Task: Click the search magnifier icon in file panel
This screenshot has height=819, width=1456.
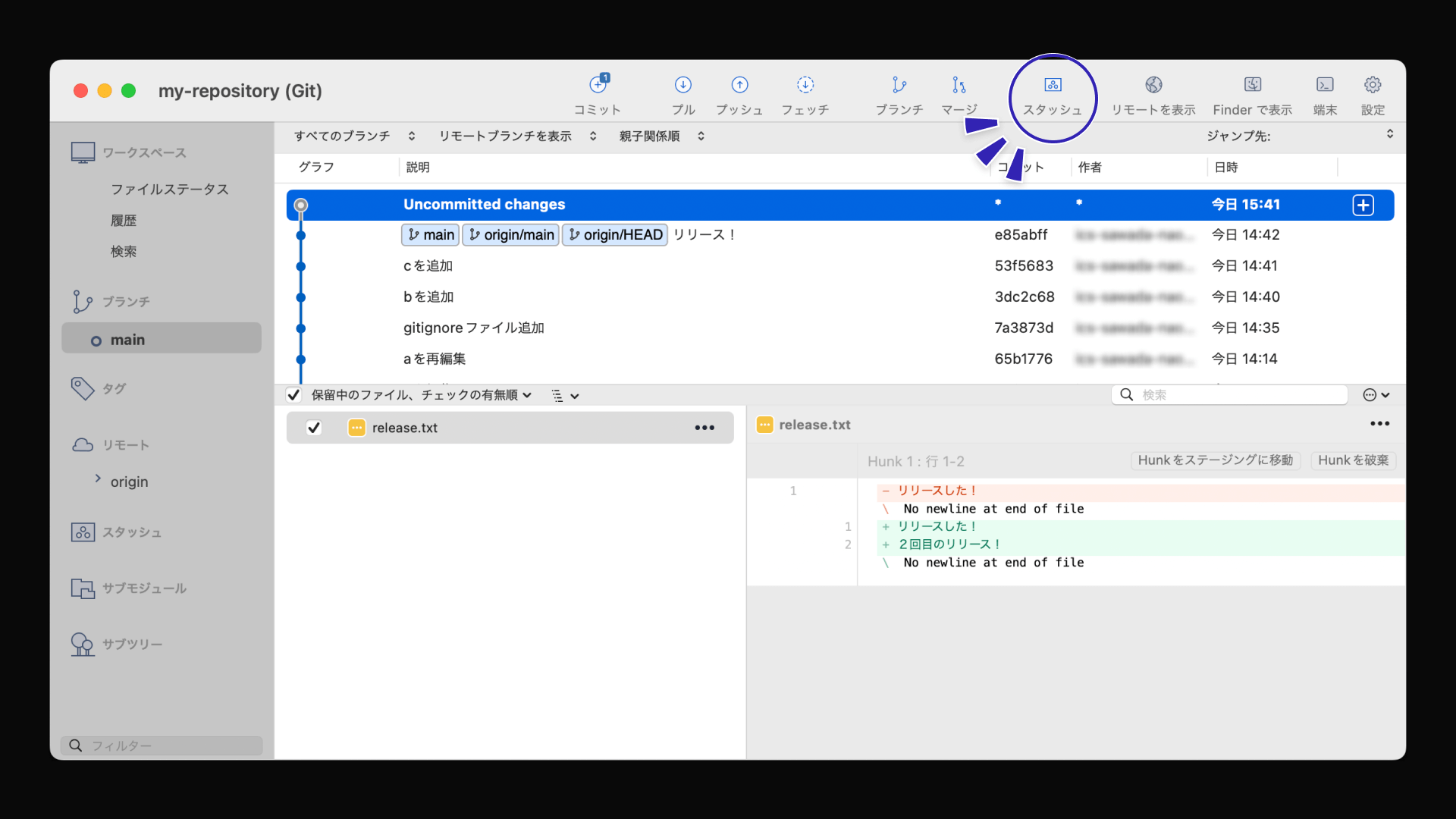Action: (x=1127, y=394)
